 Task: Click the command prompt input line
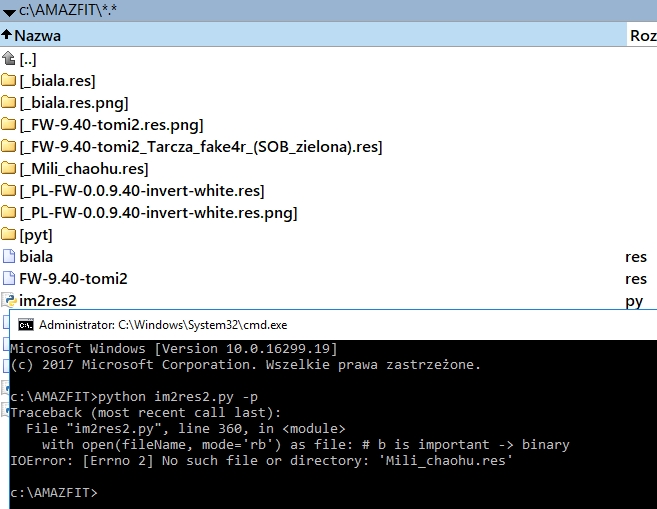(x=200, y=493)
